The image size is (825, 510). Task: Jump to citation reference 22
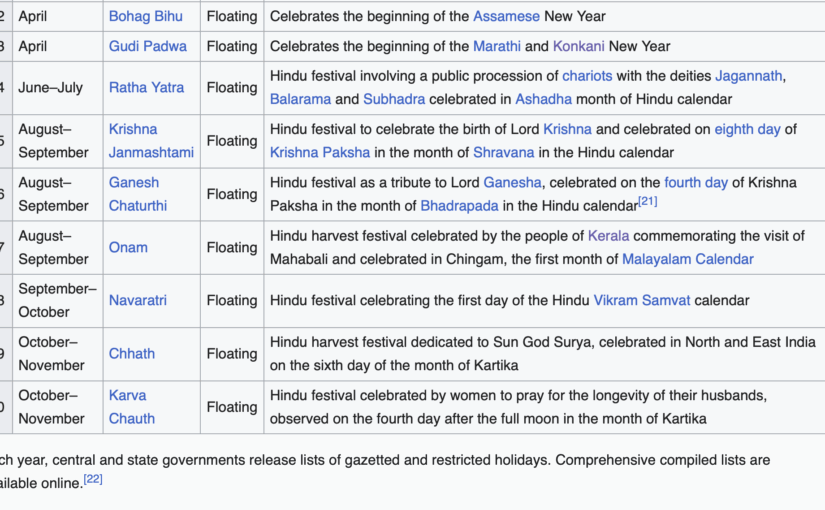coord(93,478)
